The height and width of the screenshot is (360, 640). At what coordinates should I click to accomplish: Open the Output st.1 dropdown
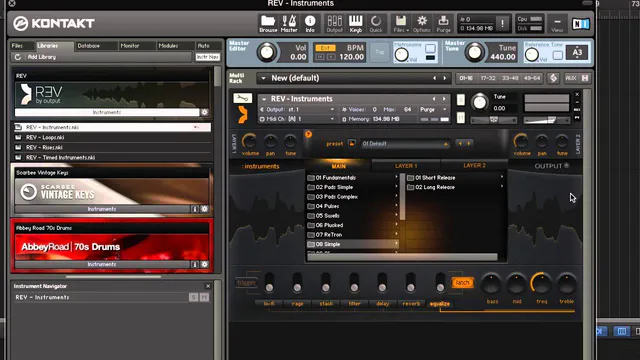coord(298,109)
